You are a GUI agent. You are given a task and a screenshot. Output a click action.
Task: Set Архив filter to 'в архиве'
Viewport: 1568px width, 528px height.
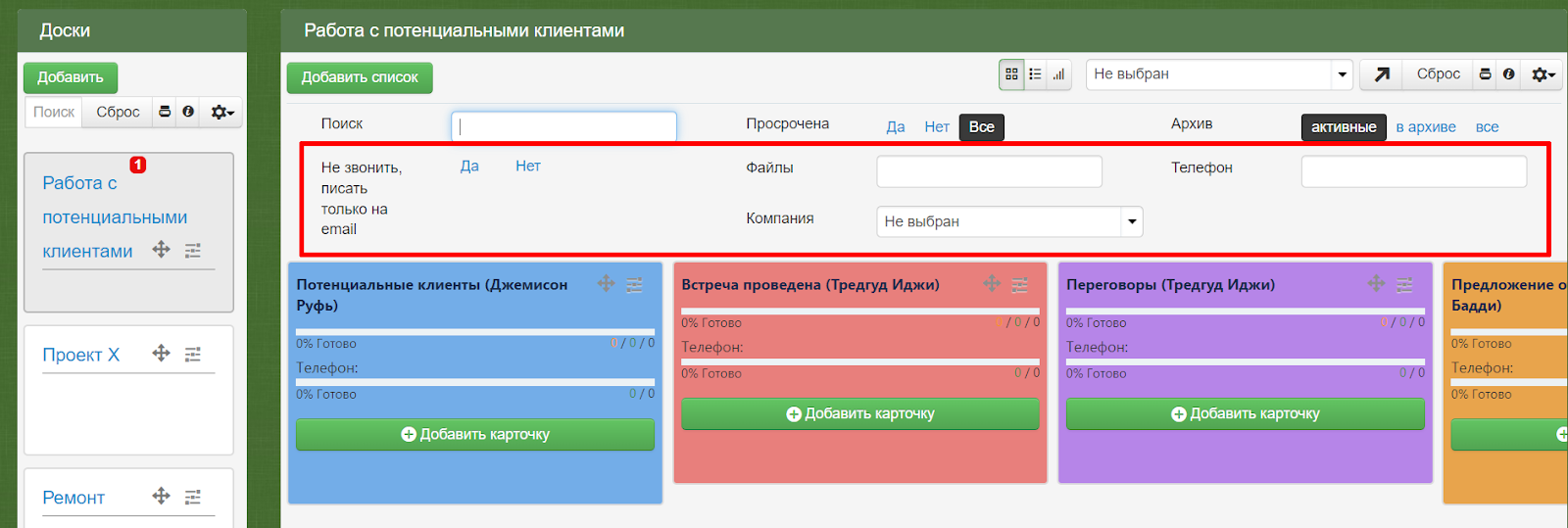[1426, 126]
